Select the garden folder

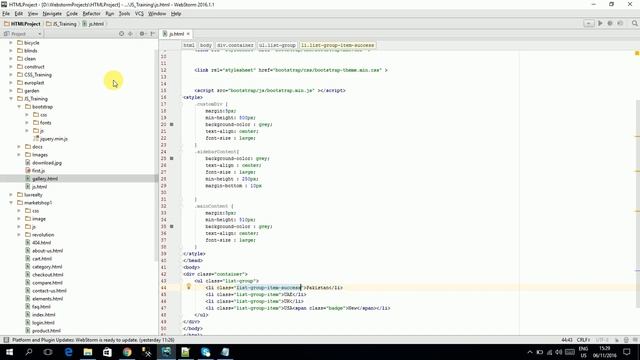point(31,91)
